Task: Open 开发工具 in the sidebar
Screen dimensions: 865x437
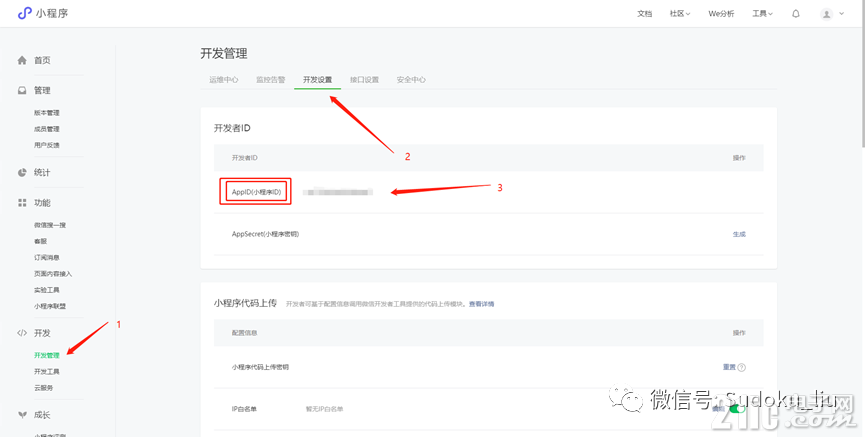Action: [x=46, y=371]
